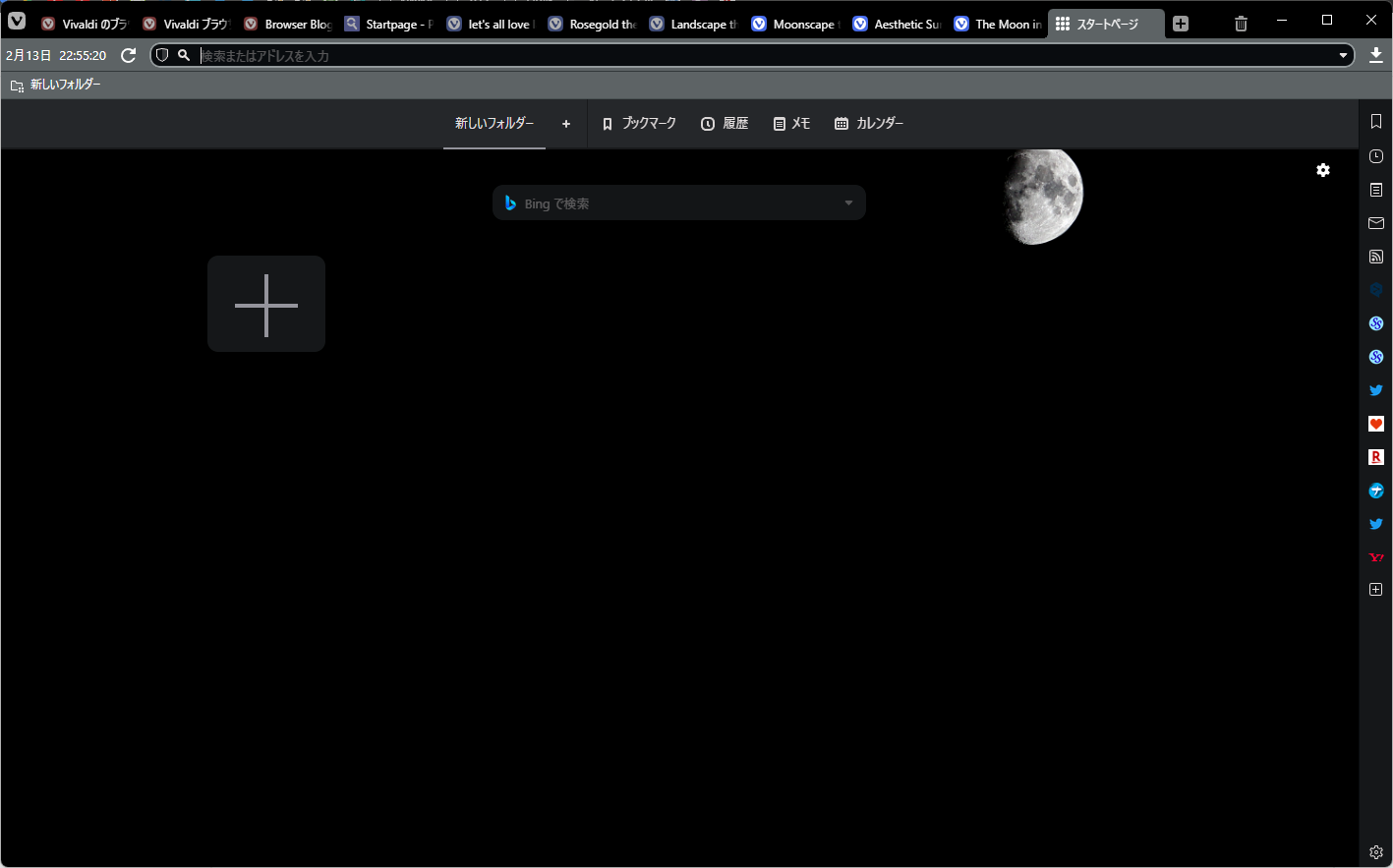Open the downloads icon in toolbar
This screenshot has height=868, width=1393.
click(1375, 56)
